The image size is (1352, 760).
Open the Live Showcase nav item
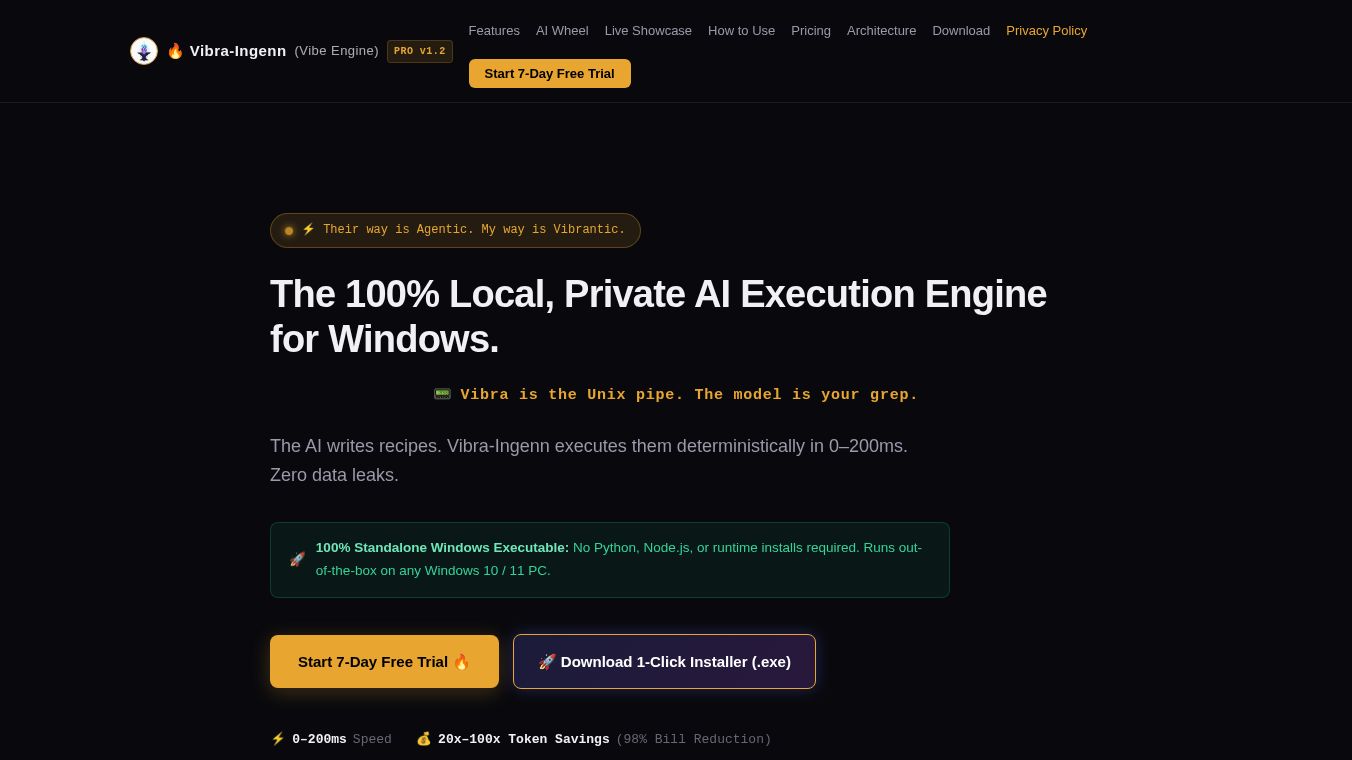648,31
